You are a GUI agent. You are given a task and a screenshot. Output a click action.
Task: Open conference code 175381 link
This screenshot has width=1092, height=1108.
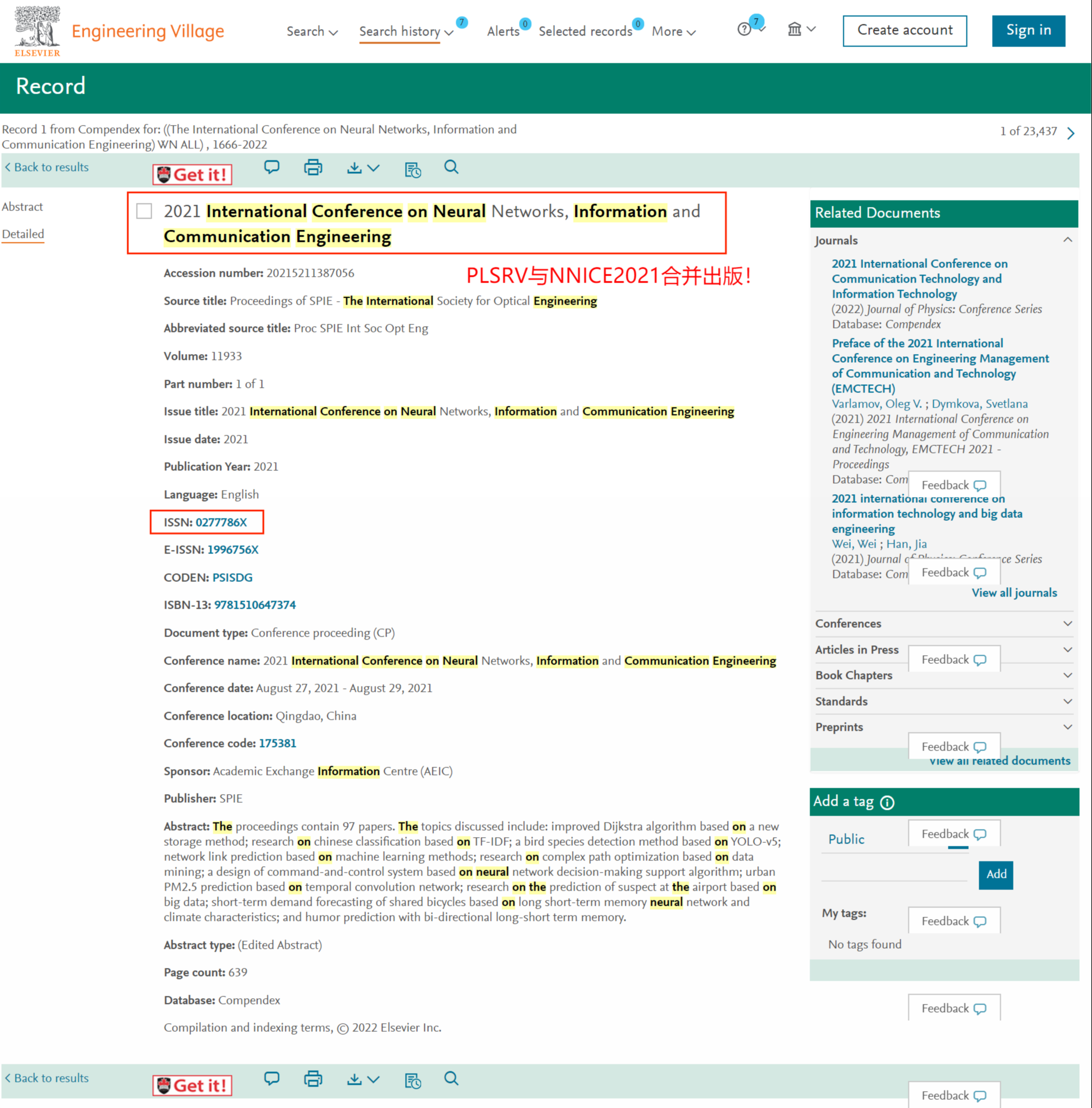(x=278, y=743)
